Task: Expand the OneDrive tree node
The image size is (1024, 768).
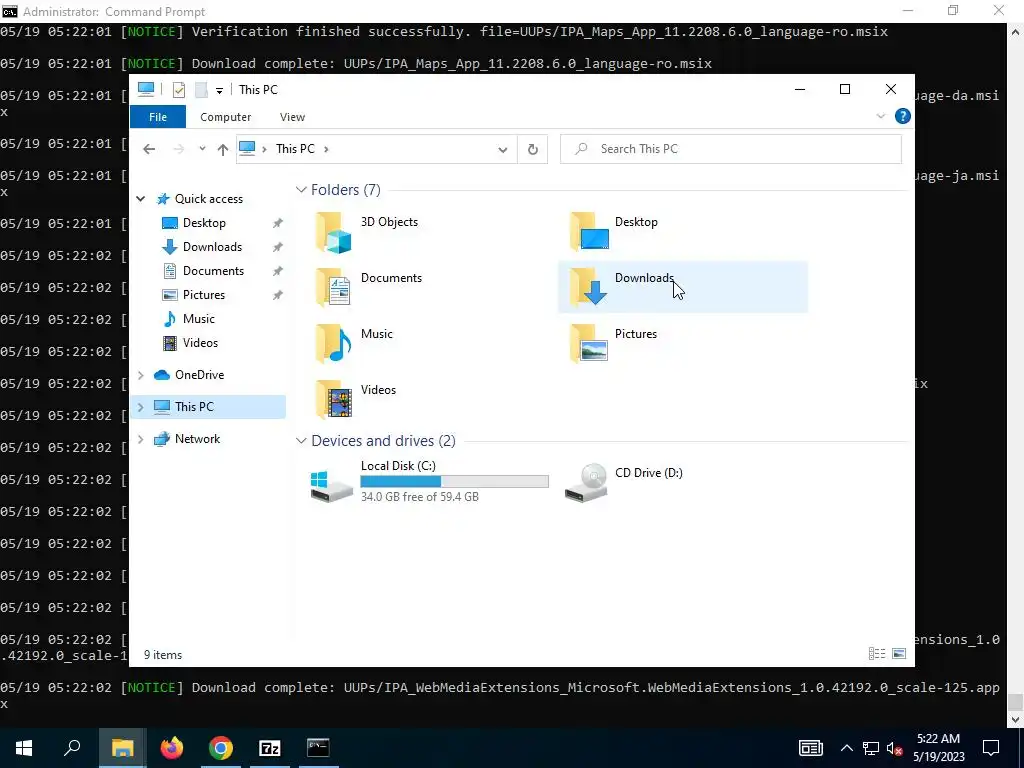Action: [140, 375]
